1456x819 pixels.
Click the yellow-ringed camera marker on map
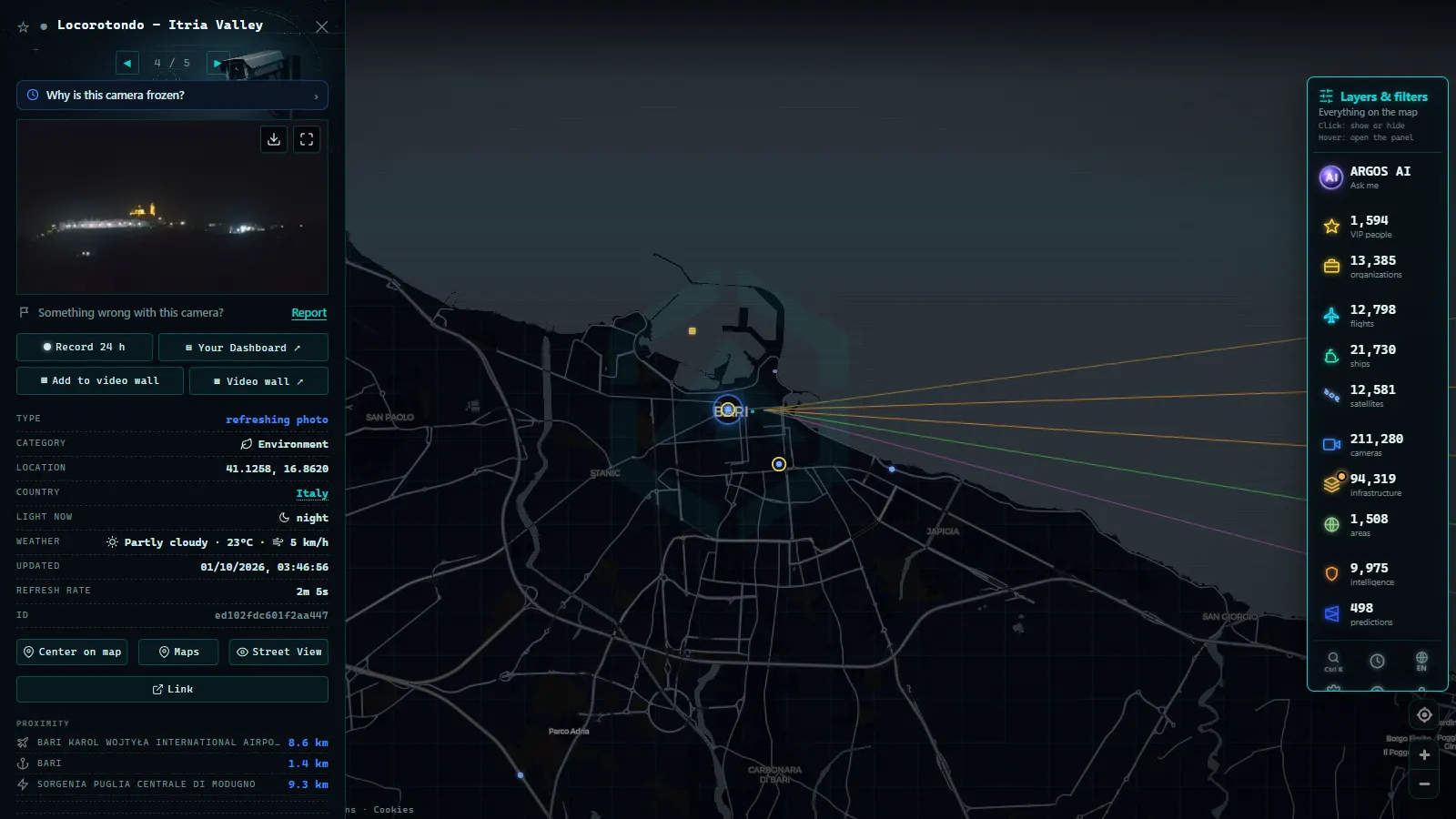[779, 464]
